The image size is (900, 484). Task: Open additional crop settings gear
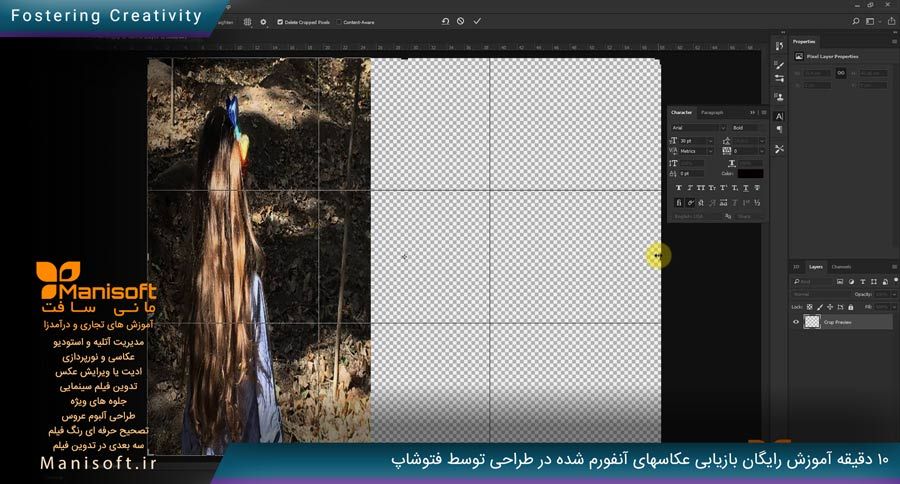(263, 22)
